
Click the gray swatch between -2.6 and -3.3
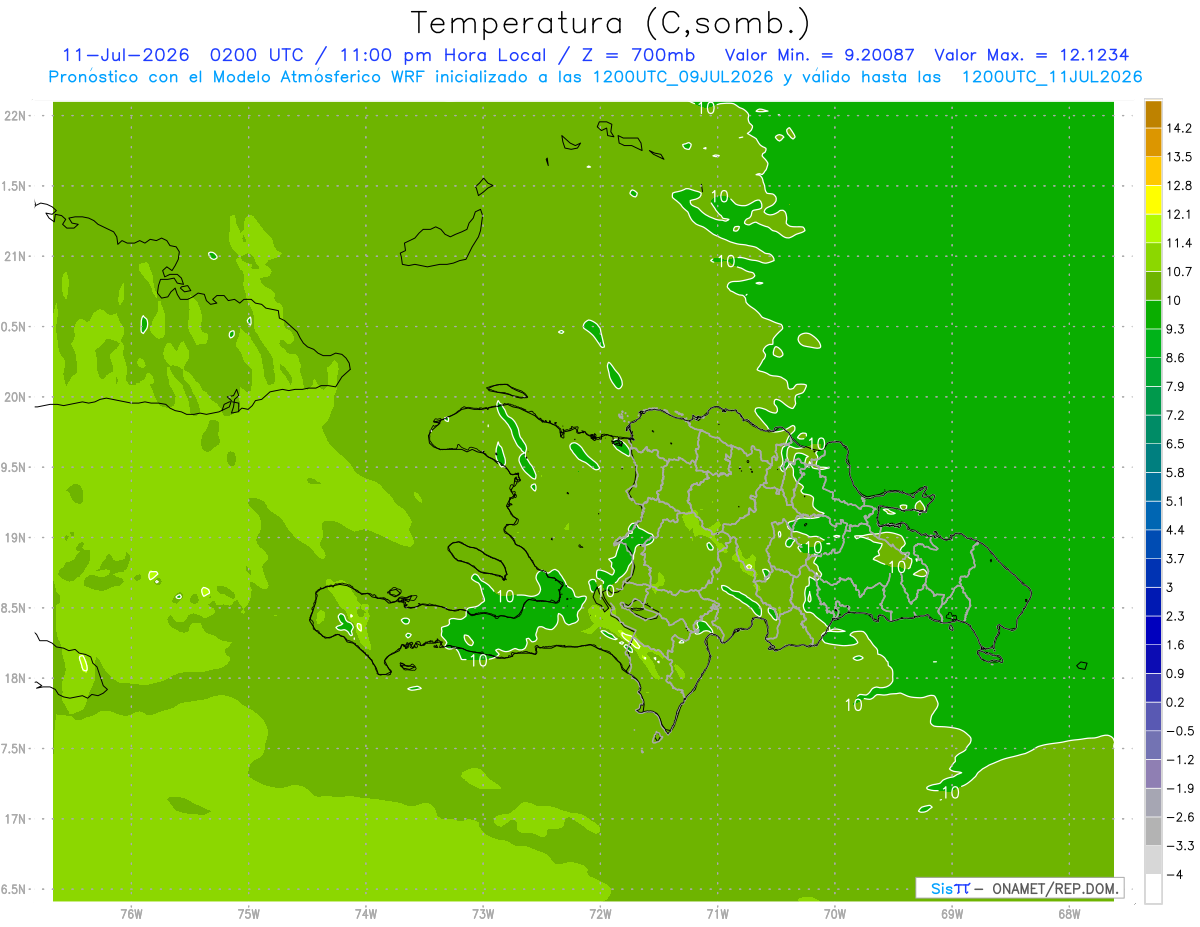(1153, 831)
